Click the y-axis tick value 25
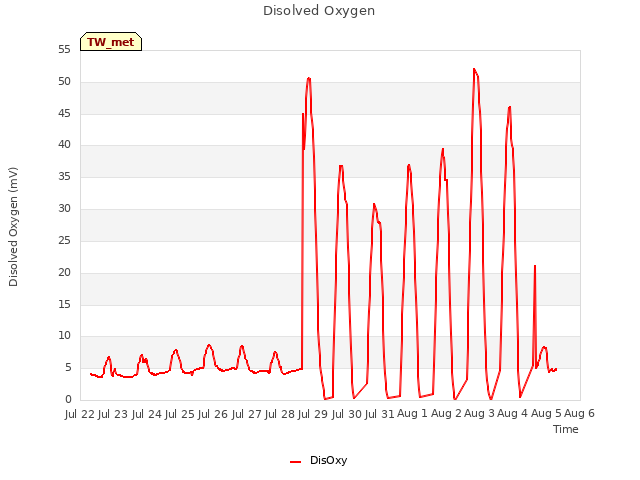The height and width of the screenshot is (480, 640). [x=64, y=241]
